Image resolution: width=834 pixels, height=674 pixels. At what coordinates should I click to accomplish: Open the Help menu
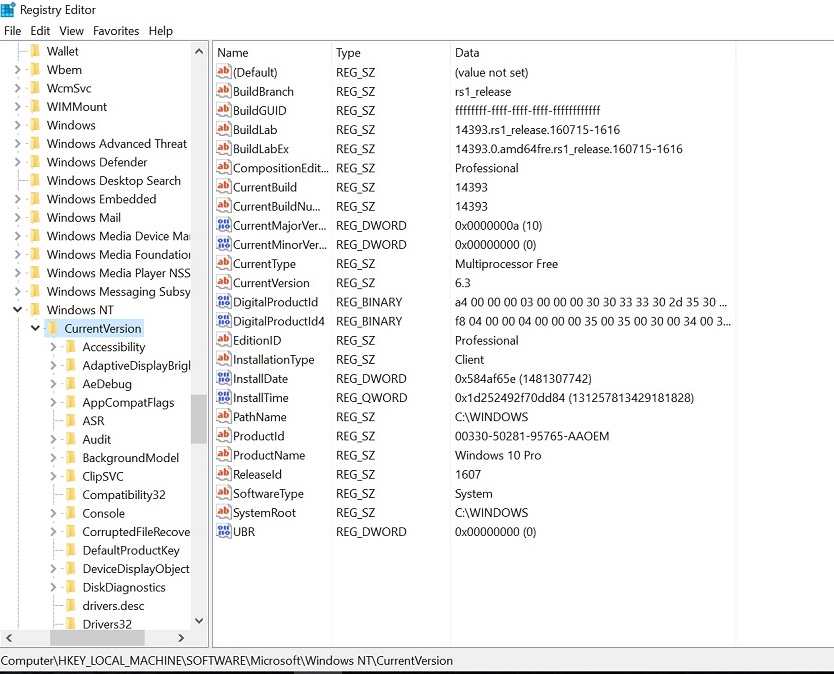click(161, 31)
